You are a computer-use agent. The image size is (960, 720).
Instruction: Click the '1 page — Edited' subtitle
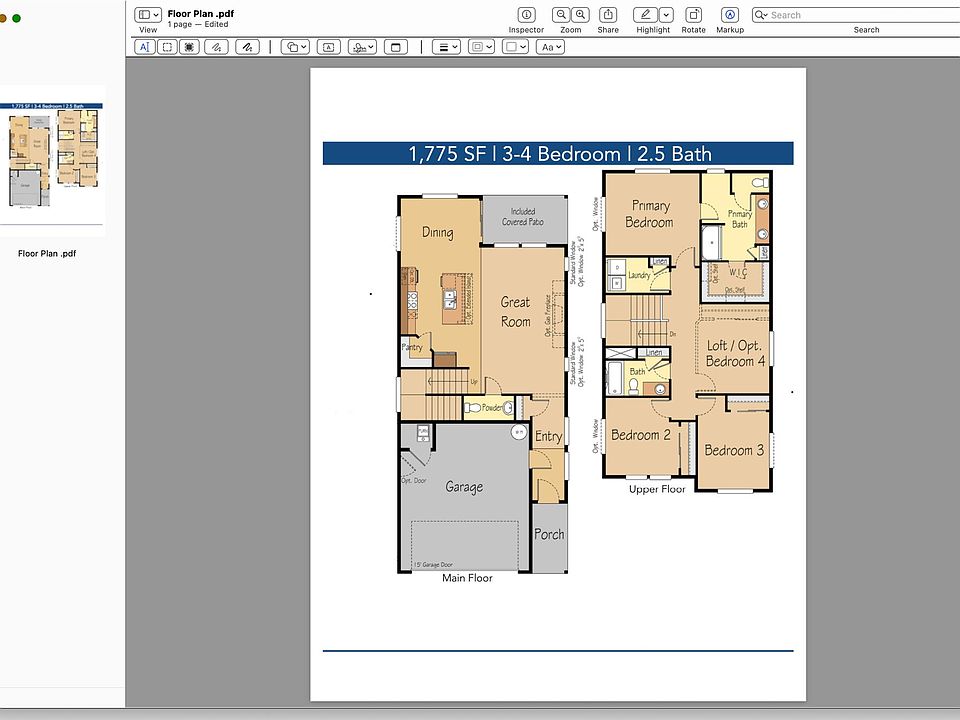[x=198, y=24]
